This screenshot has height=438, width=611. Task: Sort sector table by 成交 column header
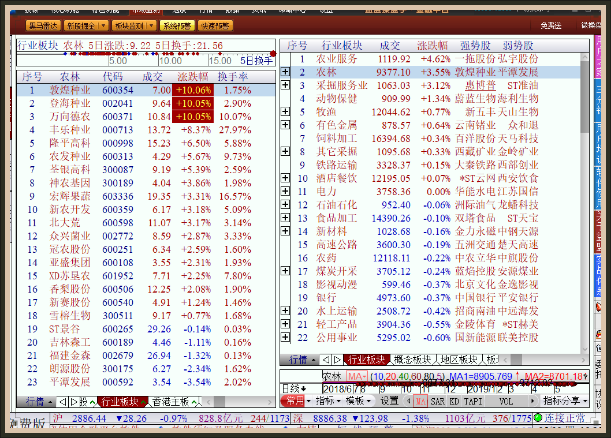click(390, 46)
